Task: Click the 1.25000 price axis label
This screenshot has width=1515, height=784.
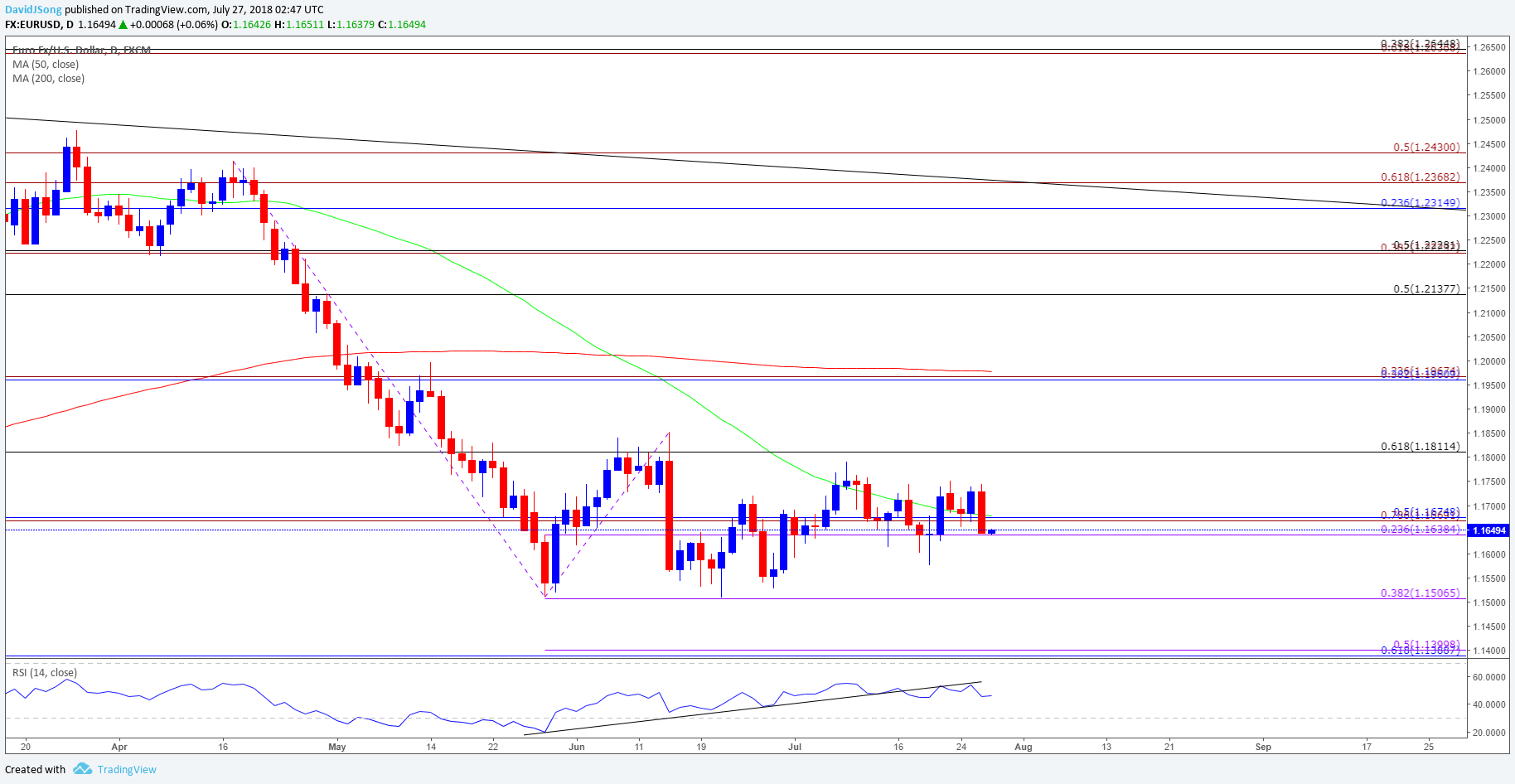Action: (1489, 120)
